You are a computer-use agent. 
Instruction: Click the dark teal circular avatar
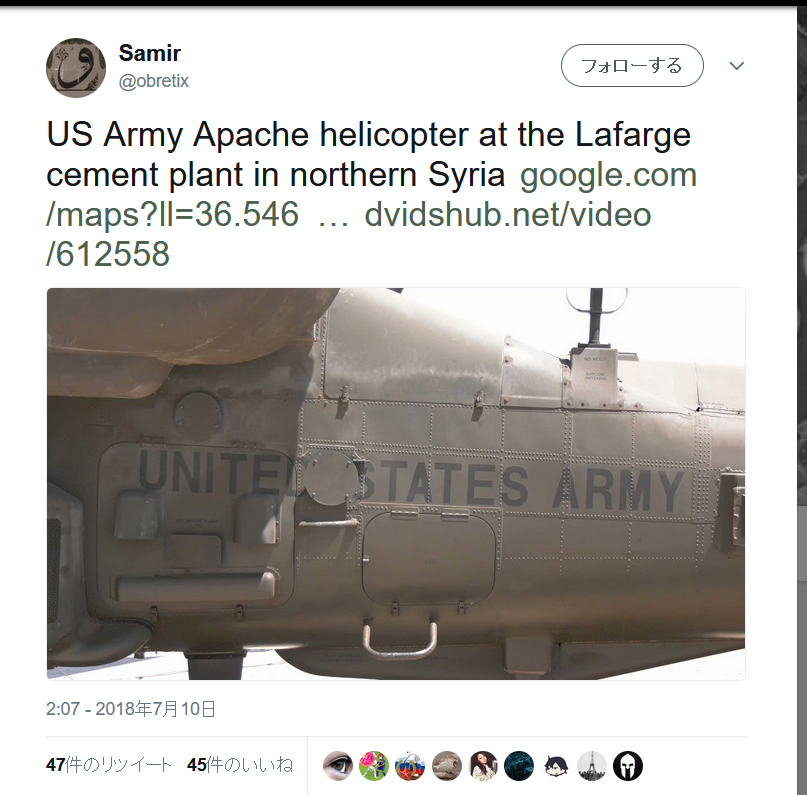[x=519, y=766]
